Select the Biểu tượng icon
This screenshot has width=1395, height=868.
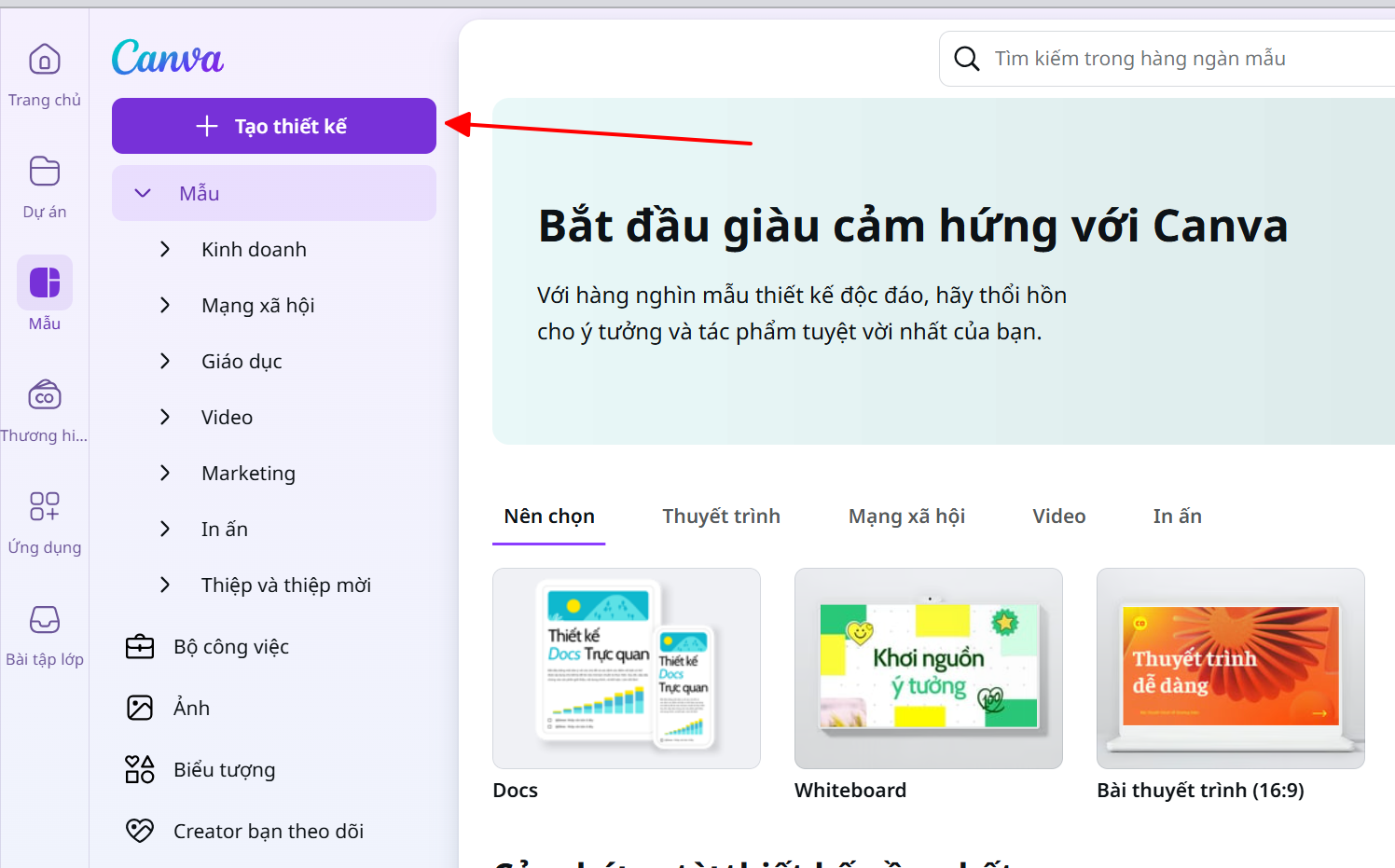click(x=140, y=769)
